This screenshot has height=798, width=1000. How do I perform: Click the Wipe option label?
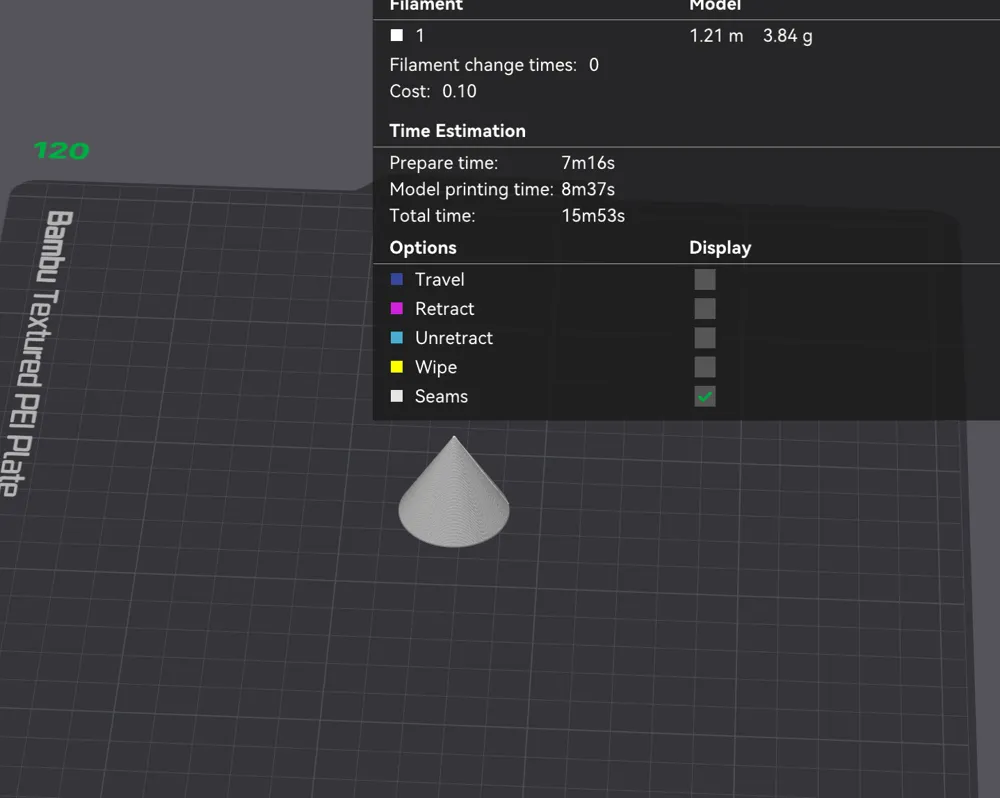click(x=436, y=367)
